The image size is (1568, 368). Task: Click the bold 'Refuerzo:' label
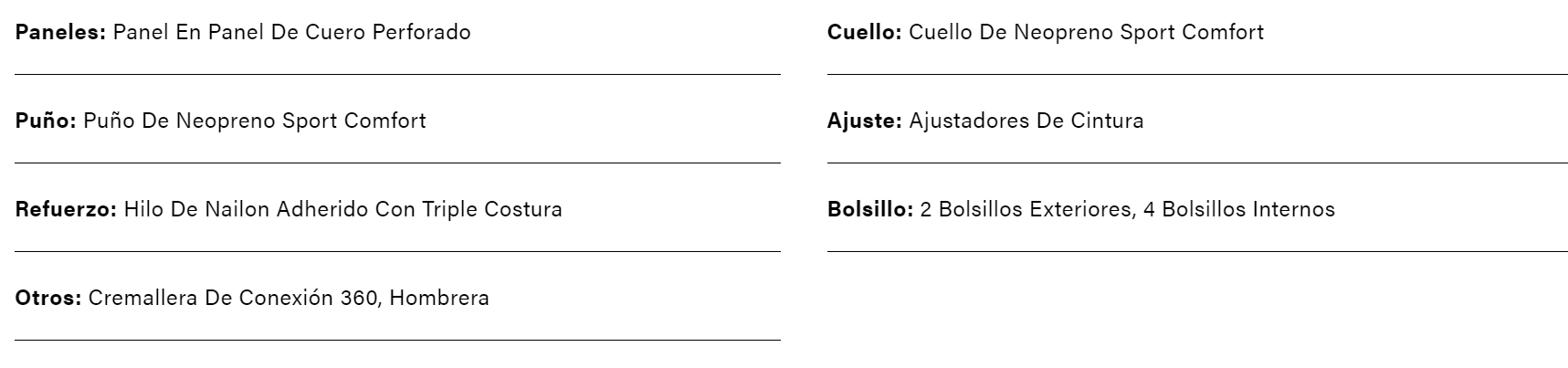[x=66, y=209]
